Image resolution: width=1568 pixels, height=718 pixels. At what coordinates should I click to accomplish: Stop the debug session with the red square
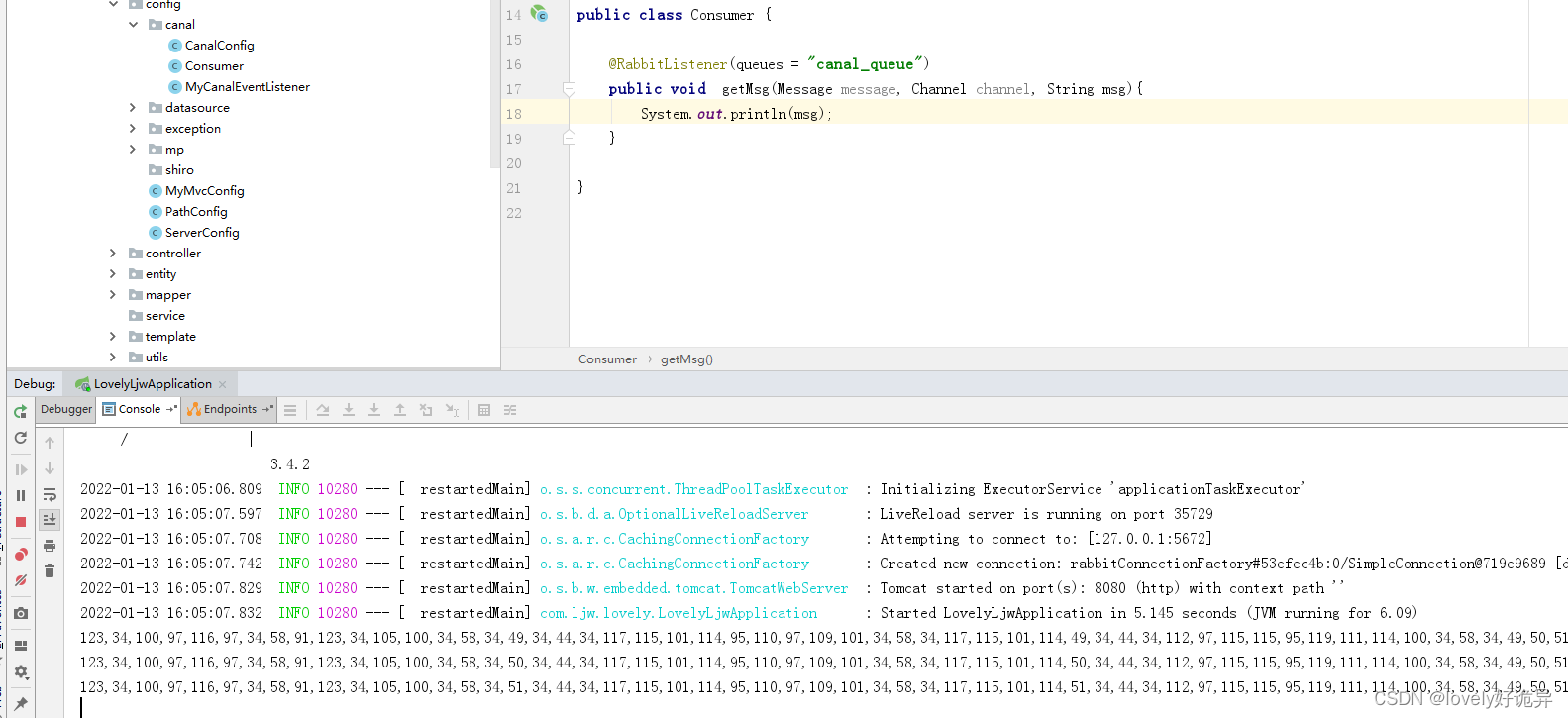[21, 522]
